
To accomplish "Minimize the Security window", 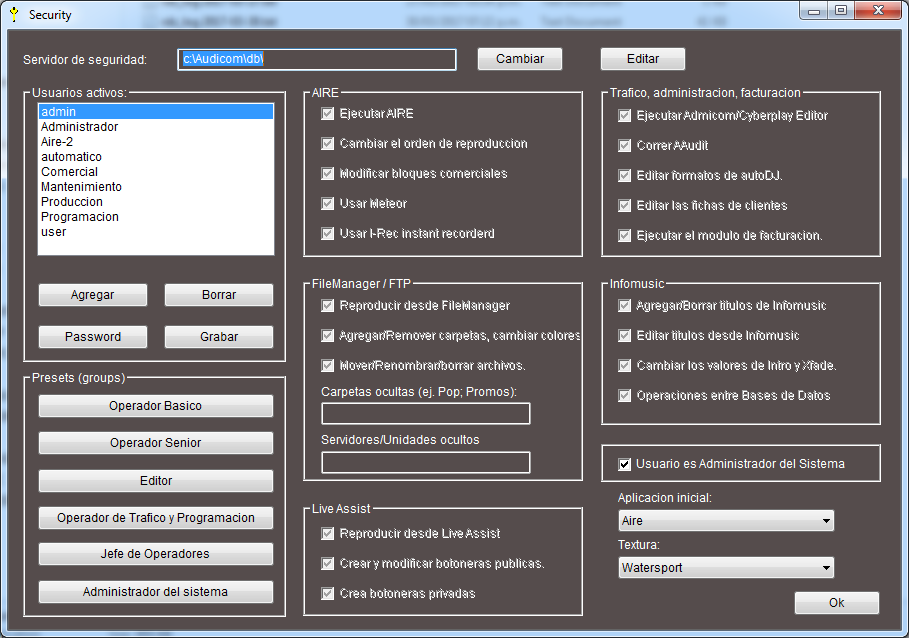I will coord(814,10).
